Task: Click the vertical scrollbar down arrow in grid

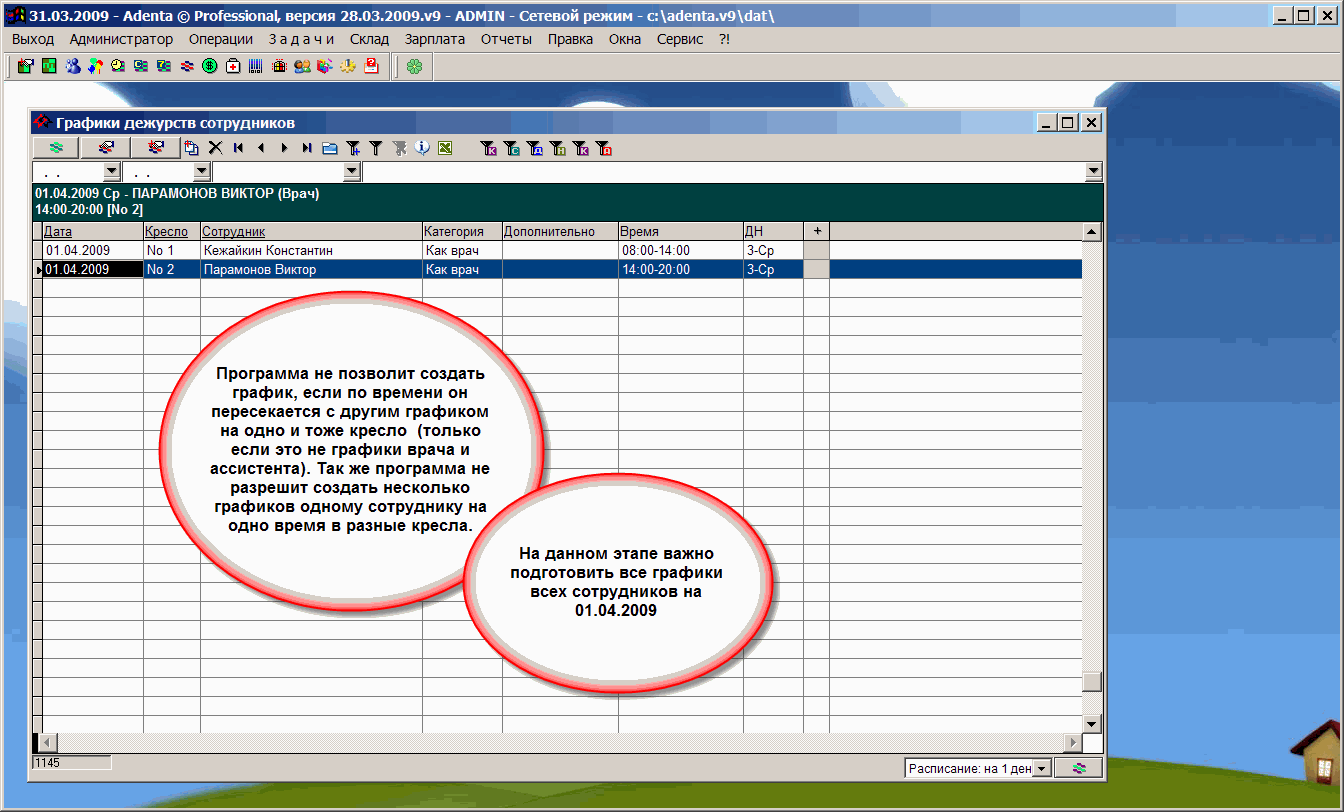Action: pos(1092,724)
